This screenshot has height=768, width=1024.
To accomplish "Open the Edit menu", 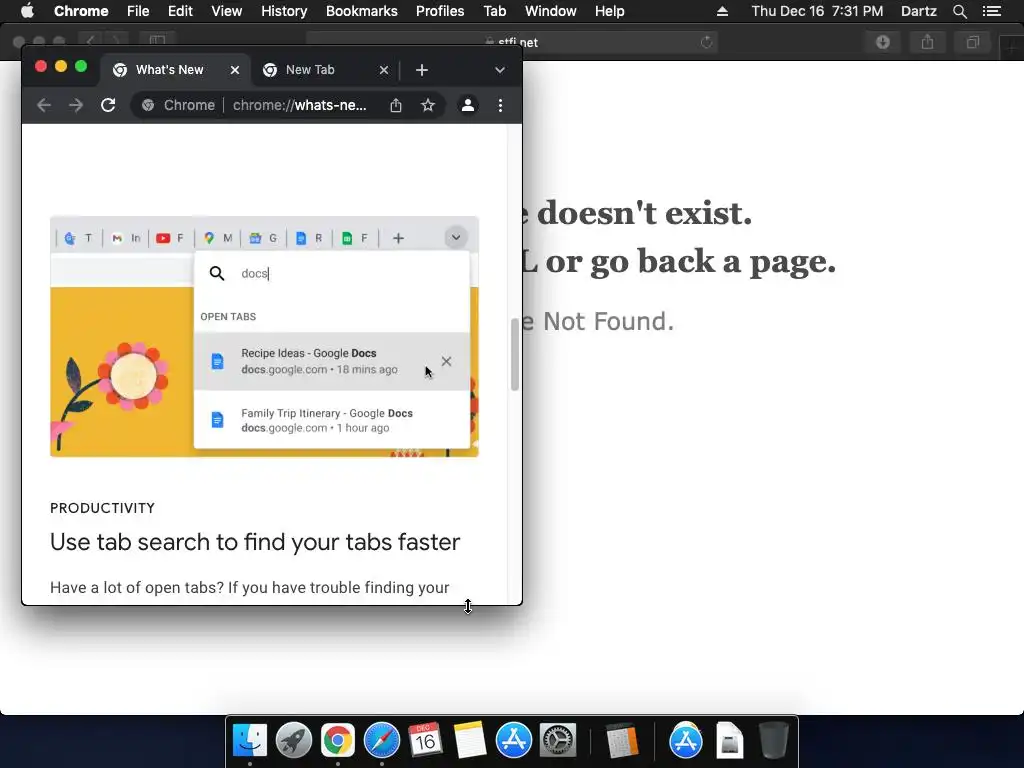I will tap(180, 11).
